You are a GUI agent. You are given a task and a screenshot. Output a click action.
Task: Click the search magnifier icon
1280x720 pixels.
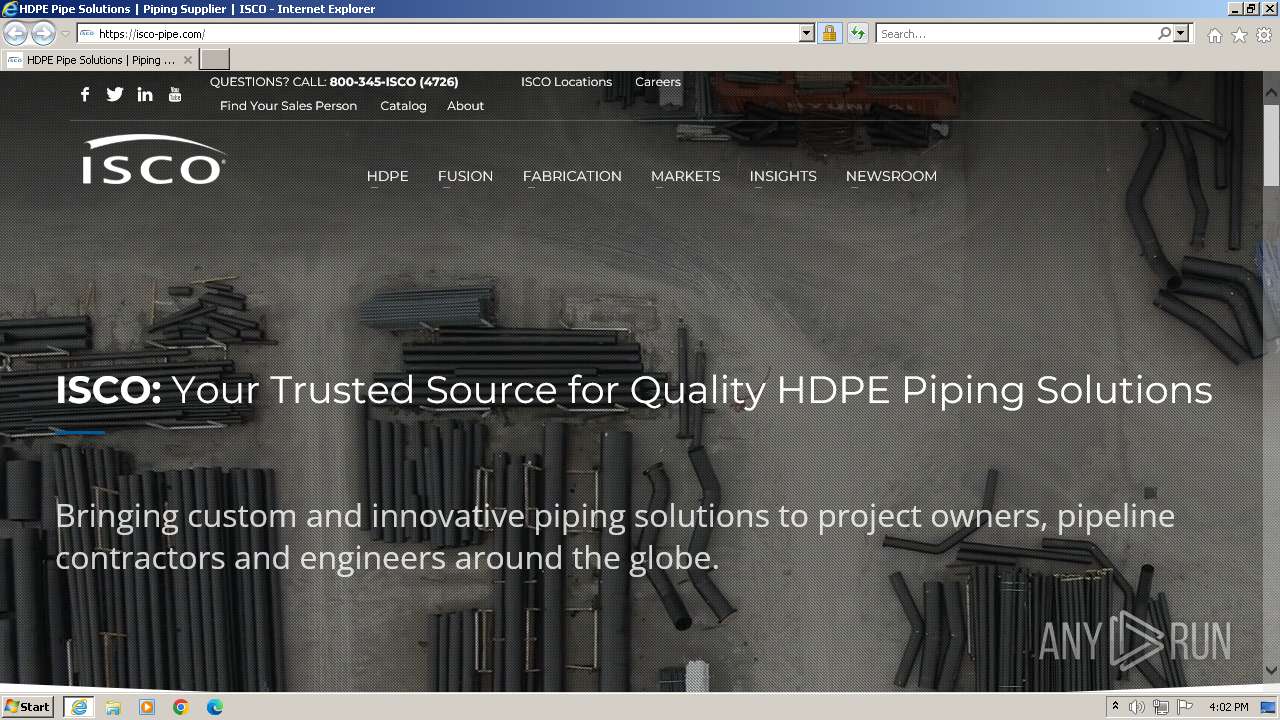[x=1164, y=33]
